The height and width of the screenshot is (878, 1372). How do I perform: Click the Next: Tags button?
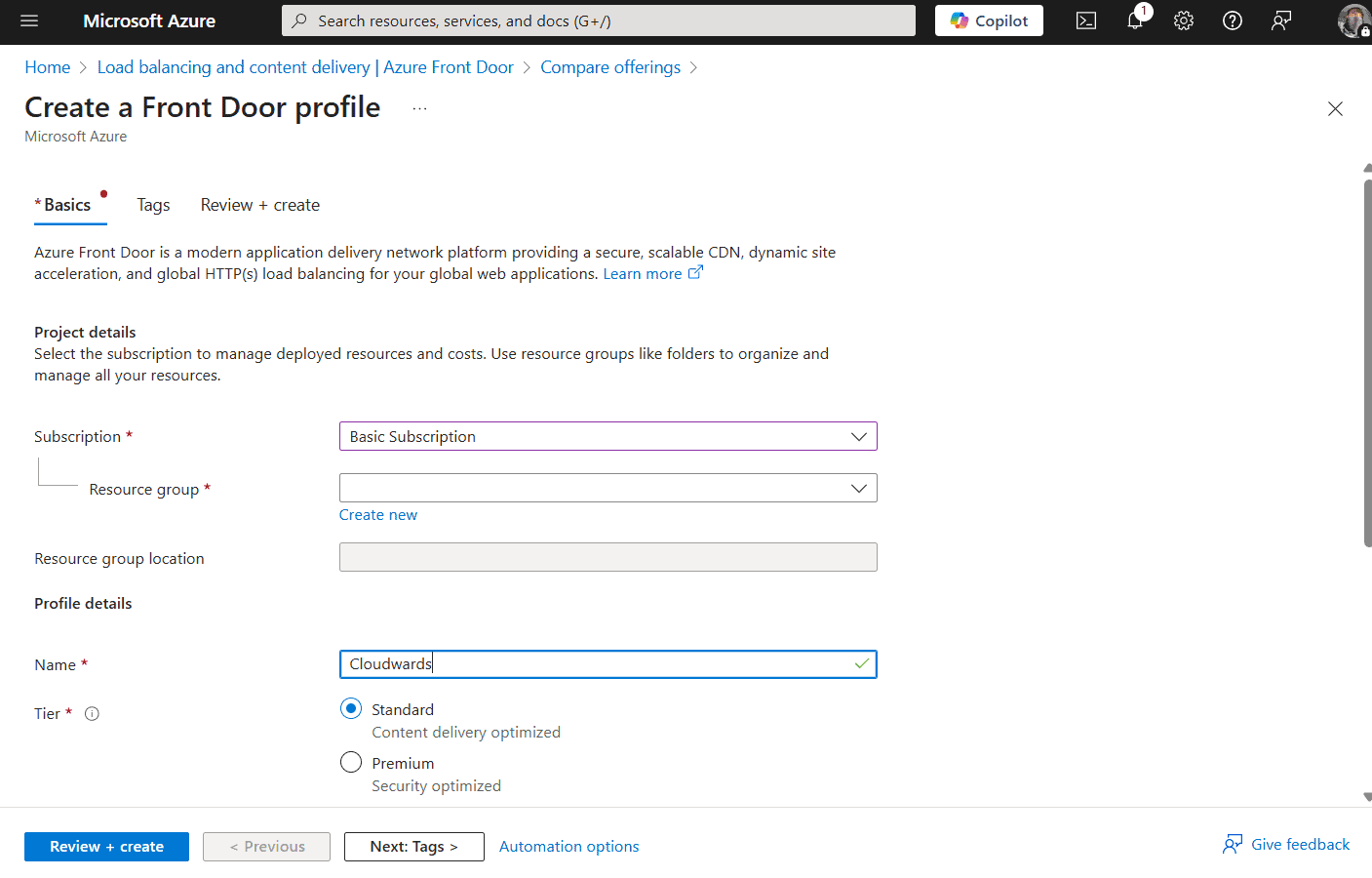414,847
